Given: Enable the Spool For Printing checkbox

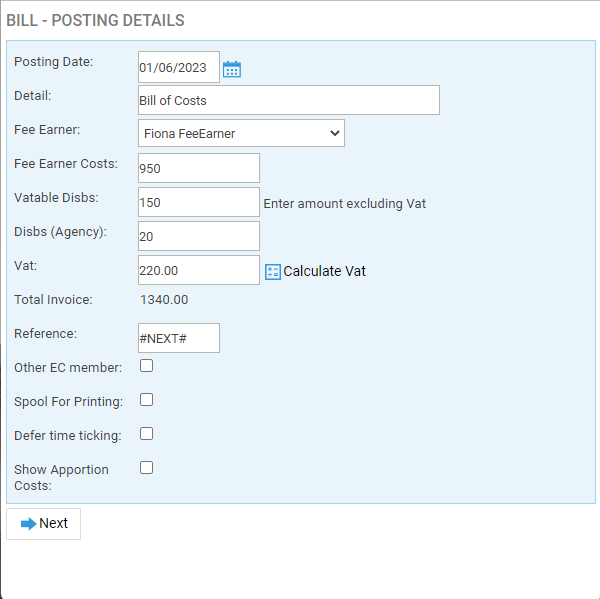Looking at the screenshot, I should 147,400.
